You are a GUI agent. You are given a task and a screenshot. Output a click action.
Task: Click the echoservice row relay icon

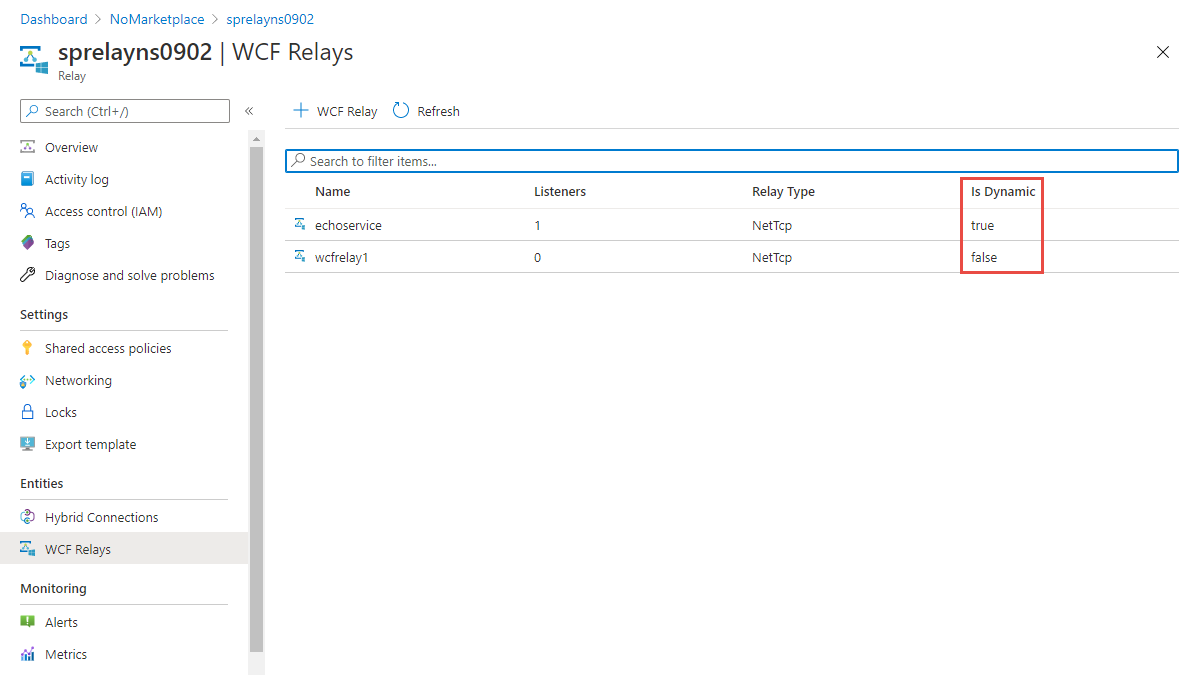tap(300, 224)
